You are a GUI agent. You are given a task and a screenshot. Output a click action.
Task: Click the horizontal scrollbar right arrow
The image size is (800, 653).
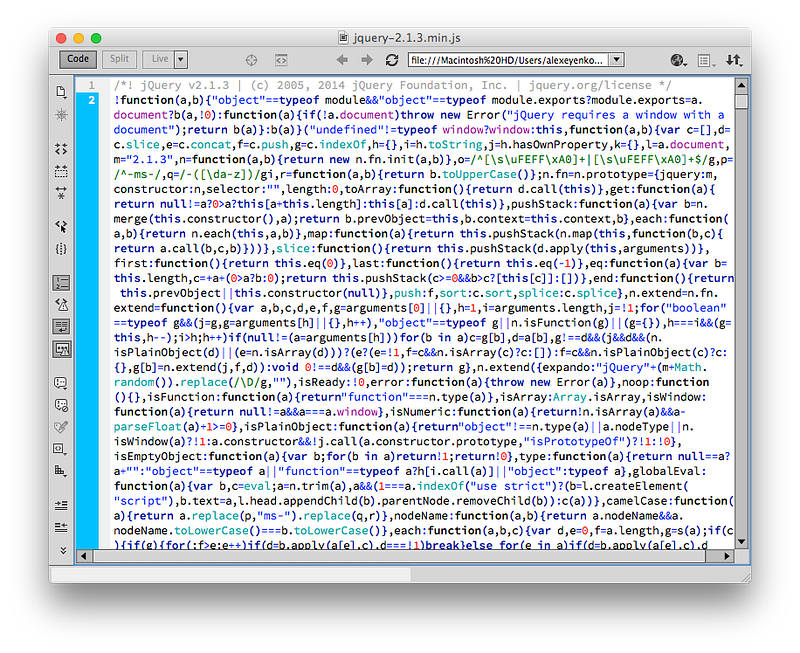(727, 556)
